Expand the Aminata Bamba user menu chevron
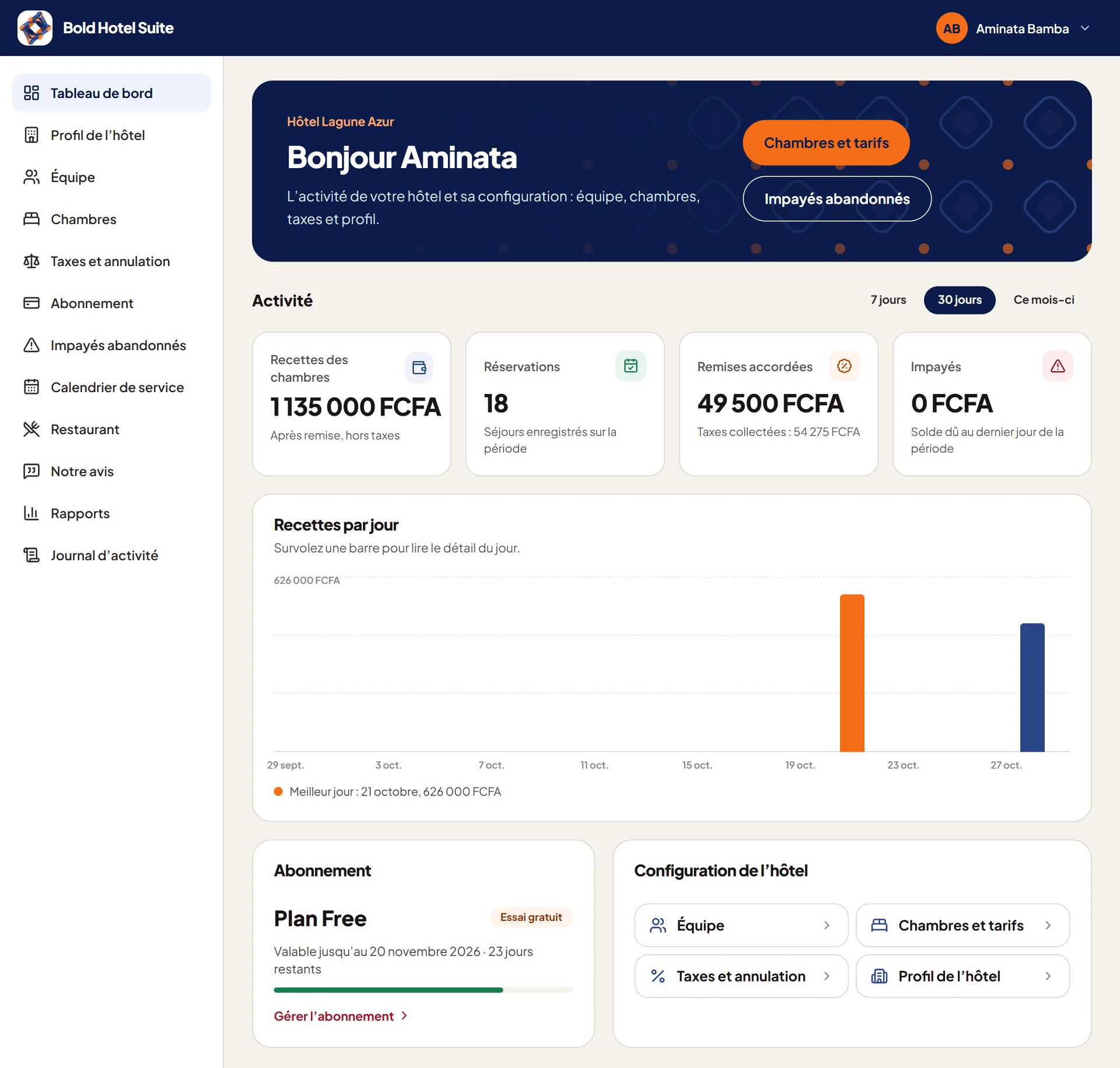 [x=1085, y=29]
